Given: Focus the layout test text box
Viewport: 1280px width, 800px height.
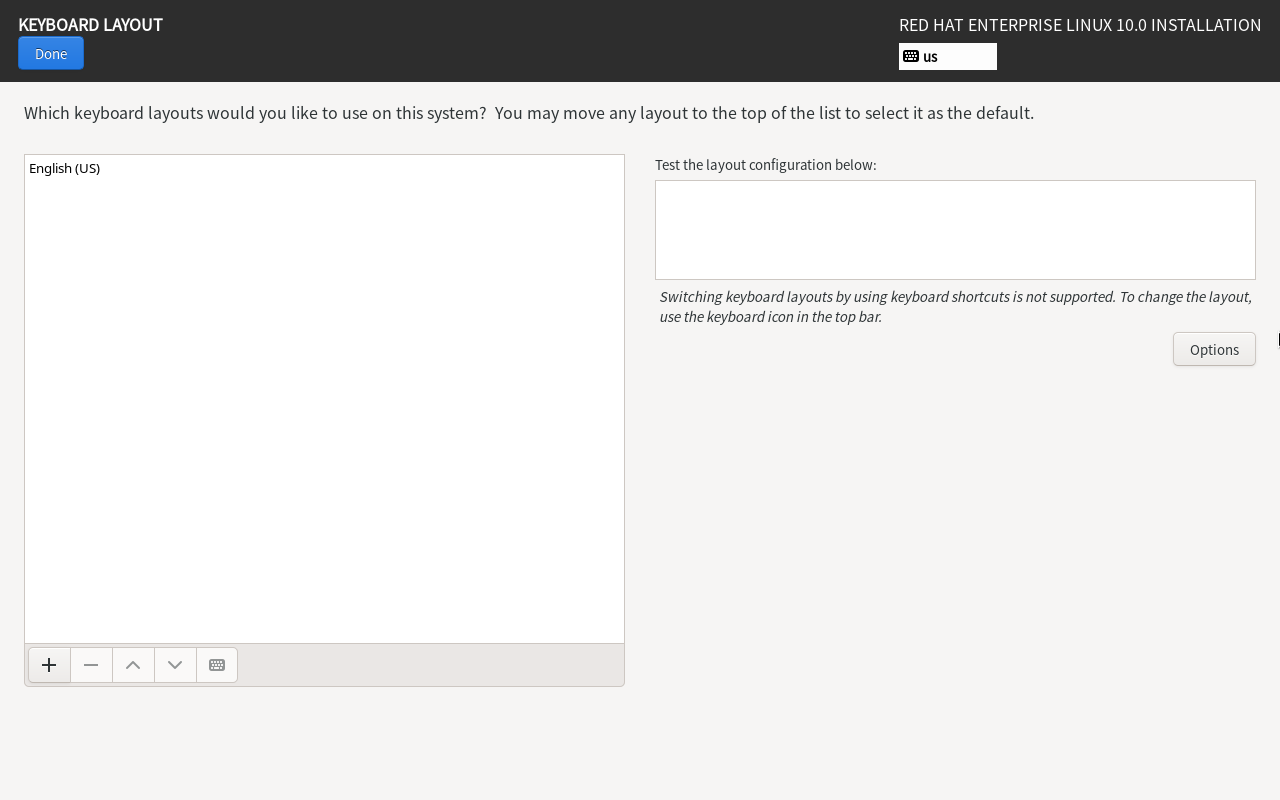Looking at the screenshot, I should coord(955,230).
